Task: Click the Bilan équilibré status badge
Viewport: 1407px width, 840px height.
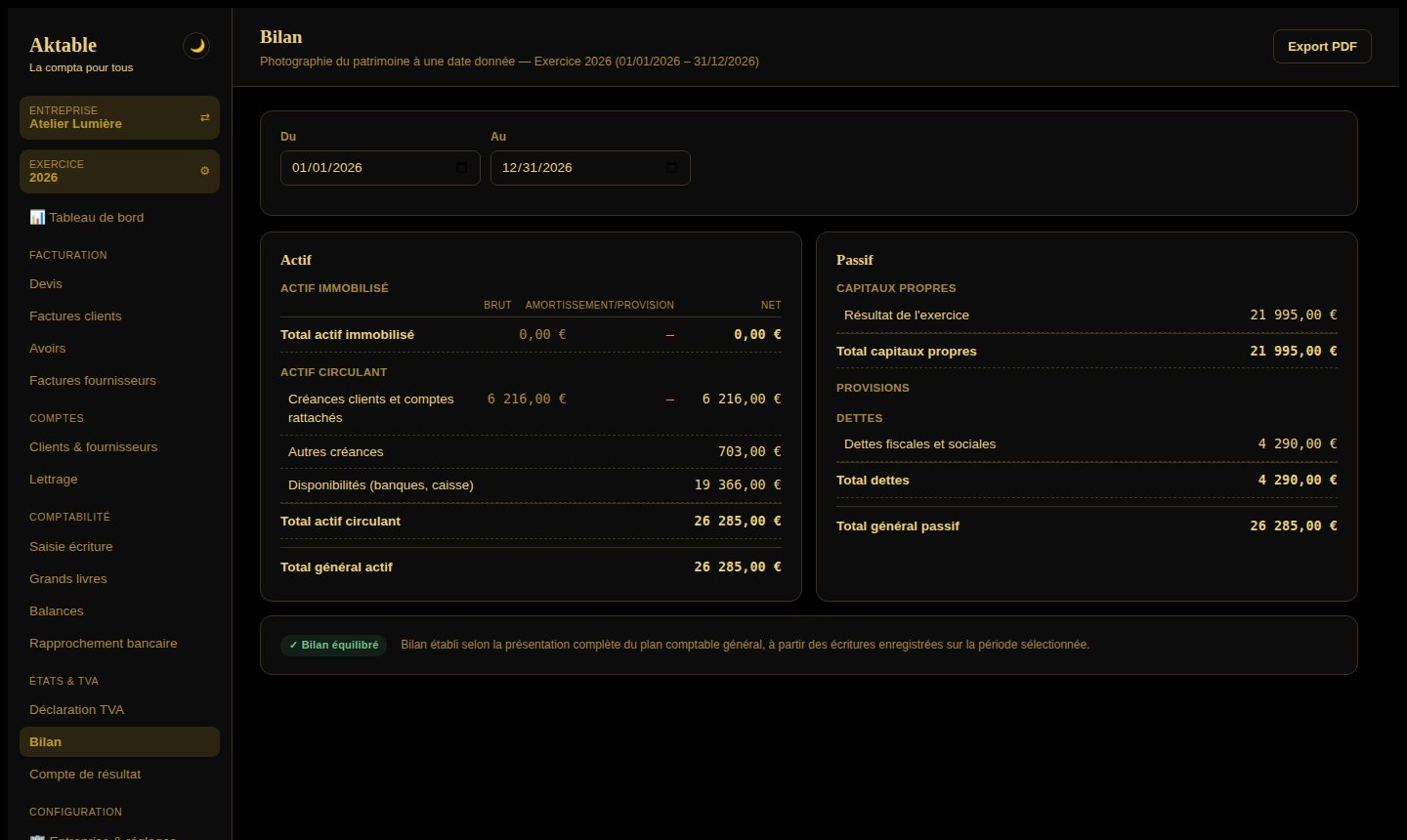Action: coord(333,645)
